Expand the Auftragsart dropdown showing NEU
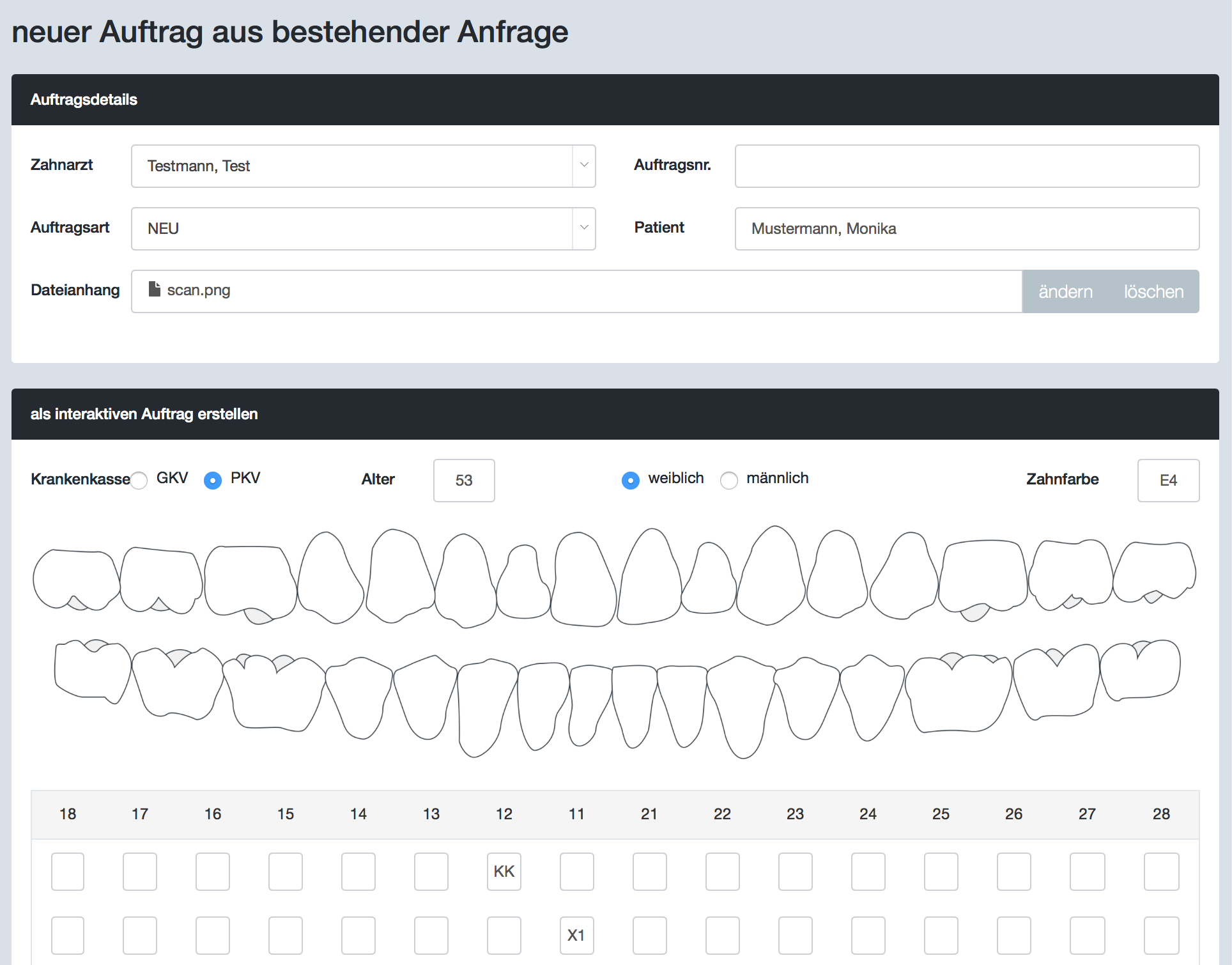The image size is (1232, 965). click(x=363, y=229)
